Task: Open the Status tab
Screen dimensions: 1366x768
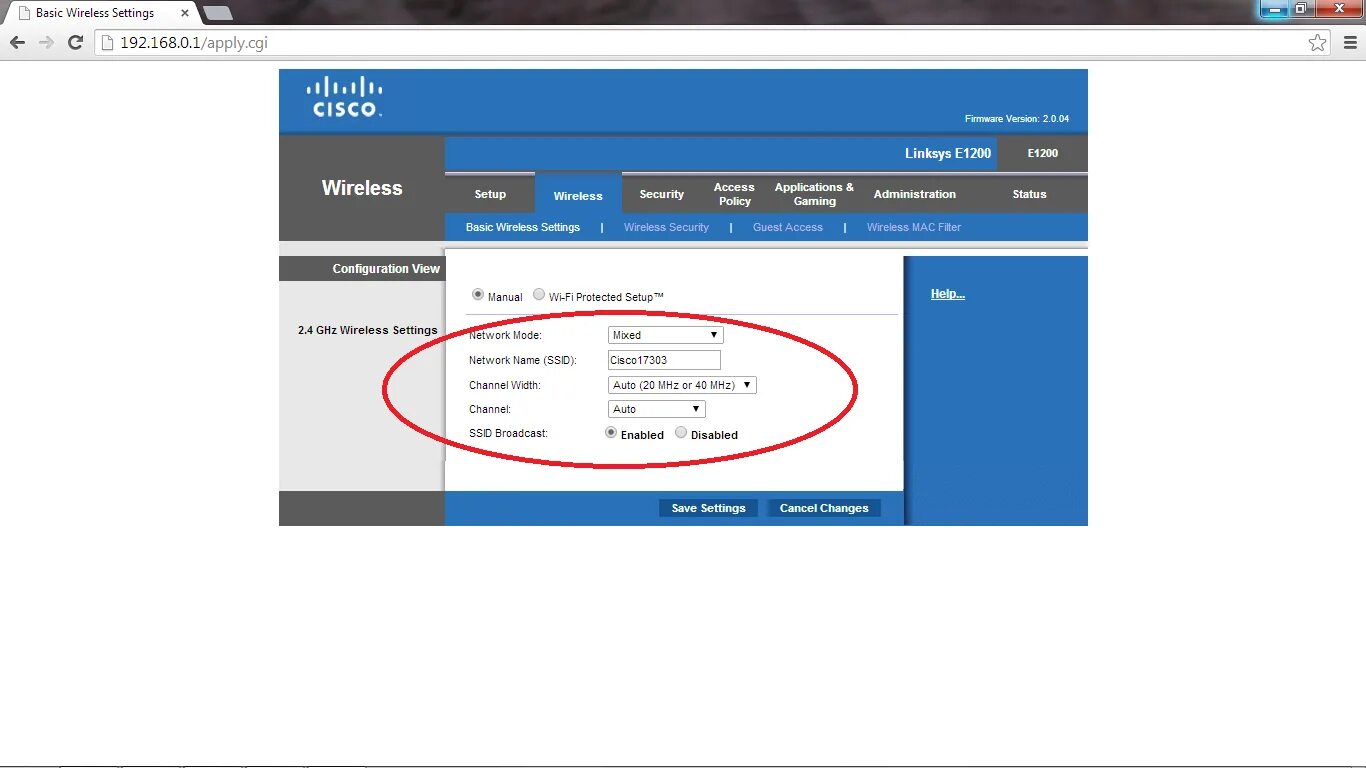Action: coord(1029,194)
